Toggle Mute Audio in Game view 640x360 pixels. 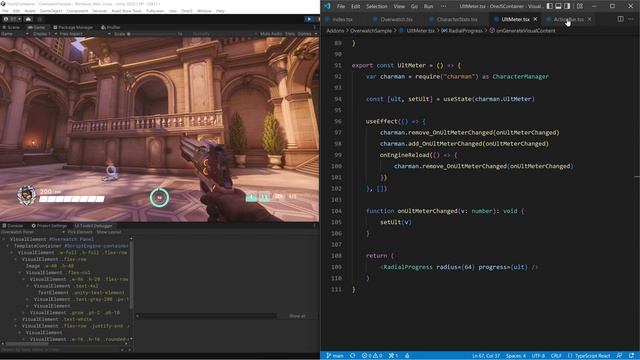pos(271,34)
